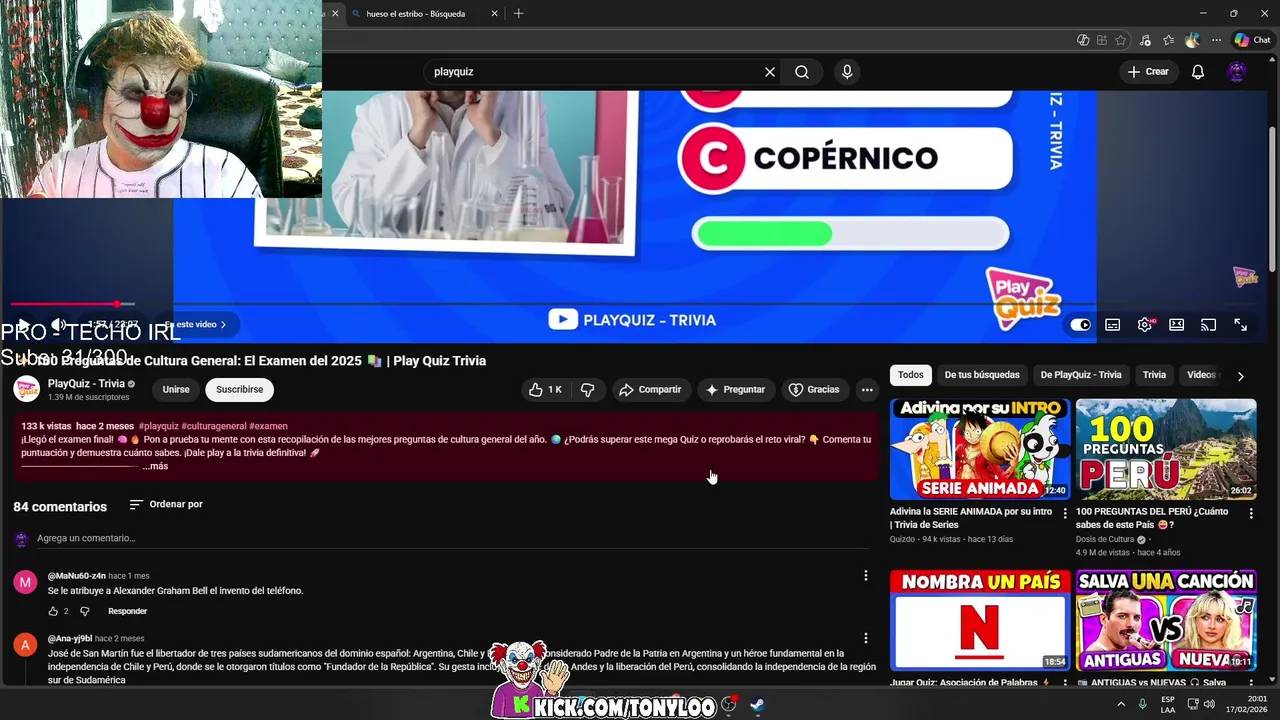Open options menu for @MaNu60-z4n comment
Image resolution: width=1280 pixels, height=720 pixels.
(866, 576)
